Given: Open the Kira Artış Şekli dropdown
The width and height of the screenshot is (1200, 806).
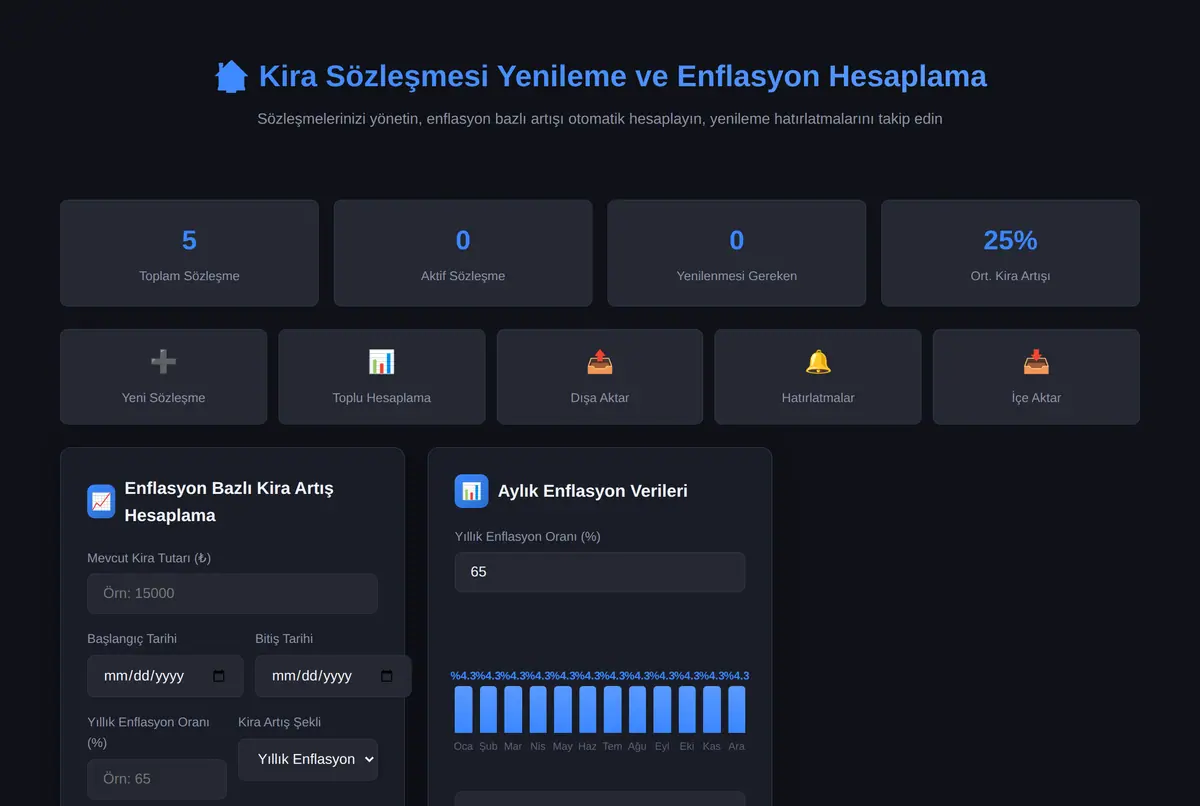Looking at the screenshot, I should [308, 759].
